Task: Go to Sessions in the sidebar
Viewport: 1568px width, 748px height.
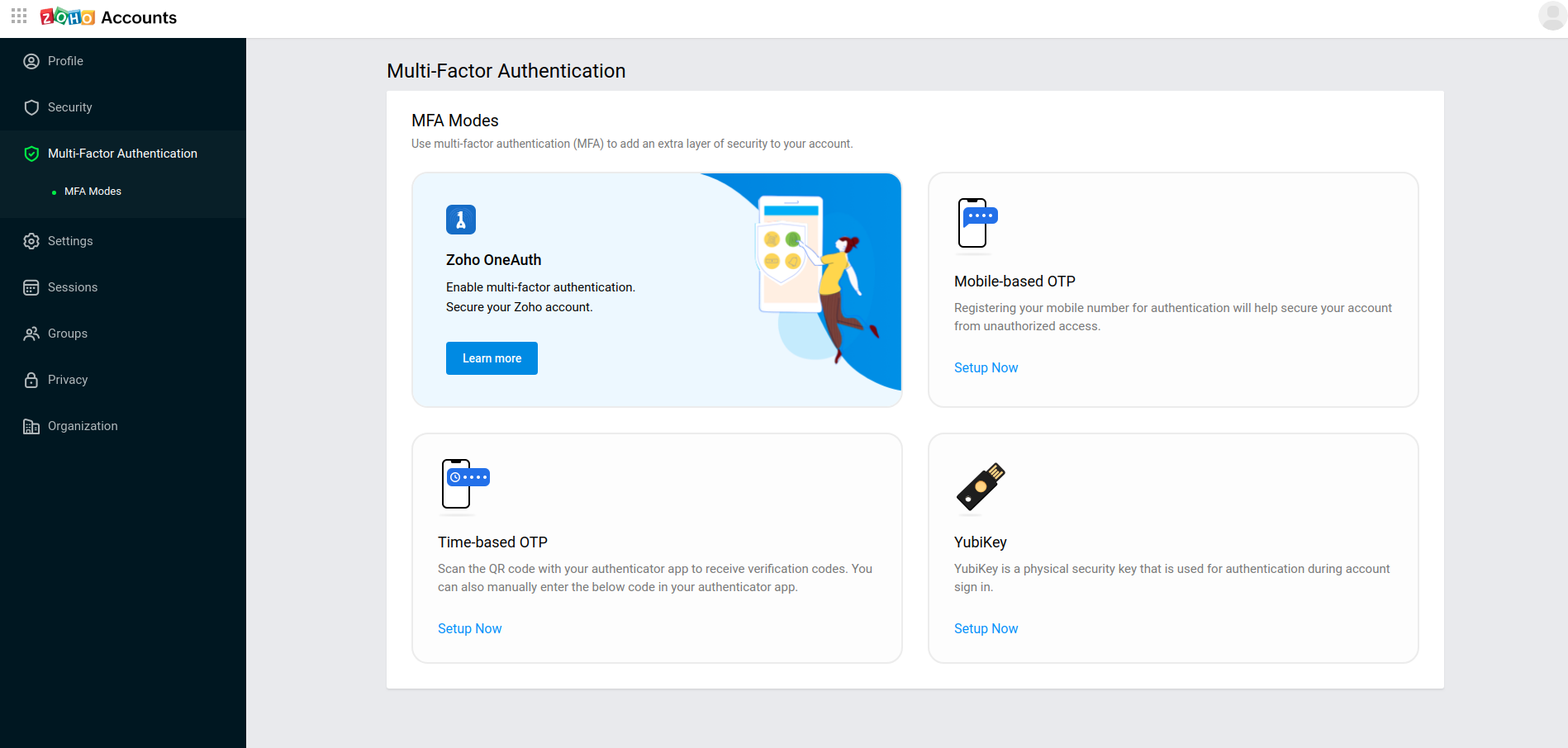Action: (x=72, y=287)
